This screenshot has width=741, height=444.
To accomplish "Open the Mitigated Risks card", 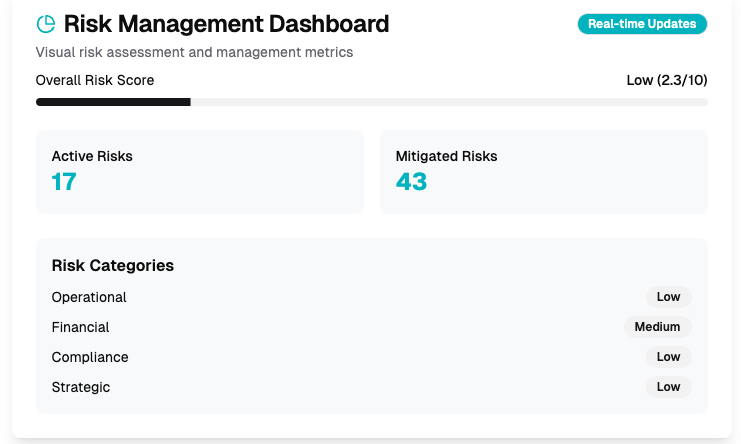I will (543, 171).
